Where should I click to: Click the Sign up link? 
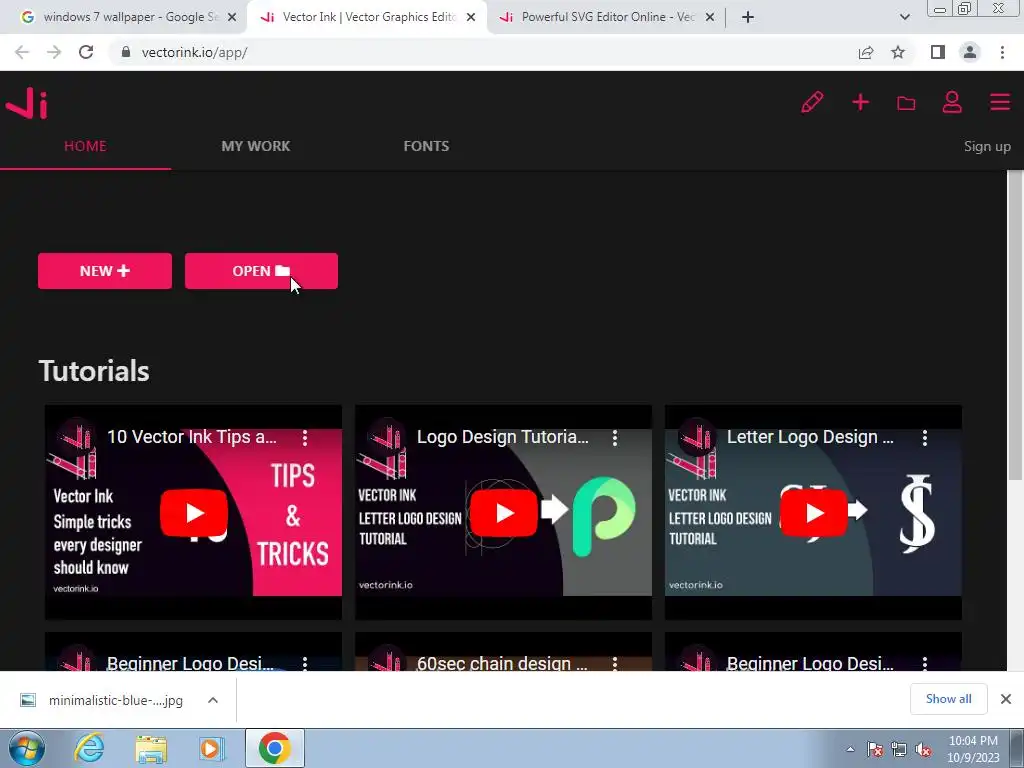coord(987,146)
